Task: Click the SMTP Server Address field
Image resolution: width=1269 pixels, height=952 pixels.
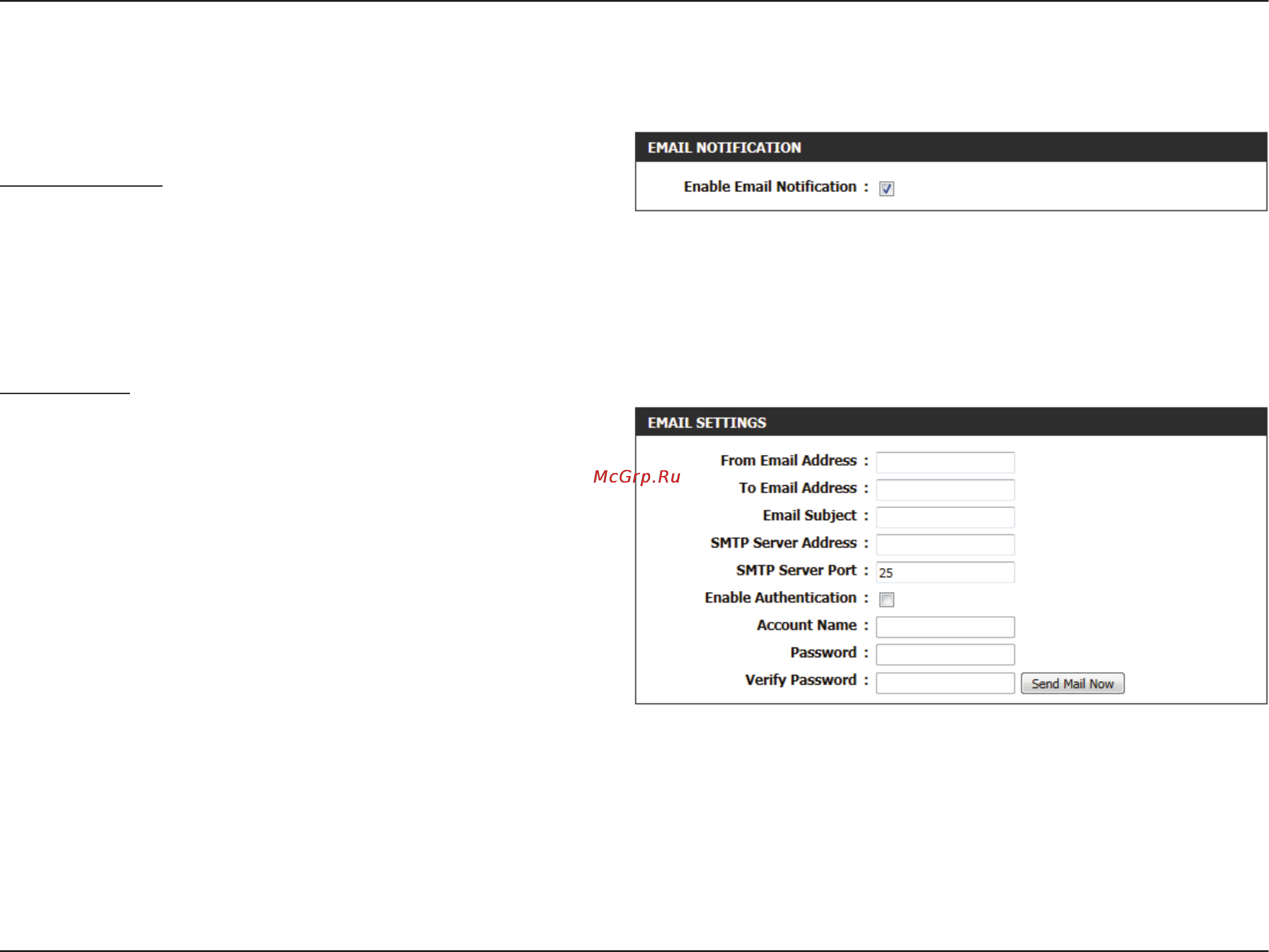Action: pos(945,545)
